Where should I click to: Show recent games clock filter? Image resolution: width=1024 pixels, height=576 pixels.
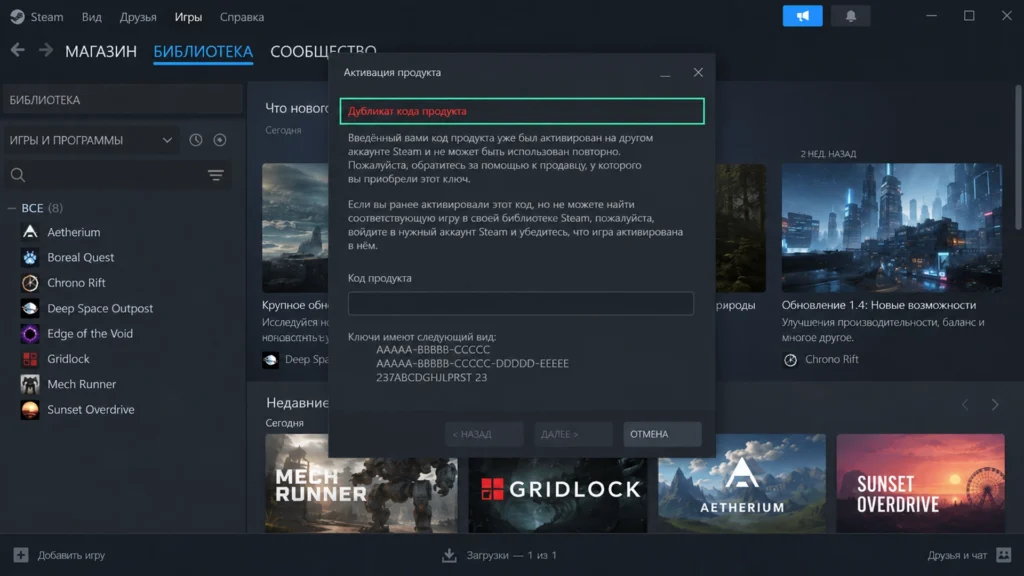click(x=196, y=140)
